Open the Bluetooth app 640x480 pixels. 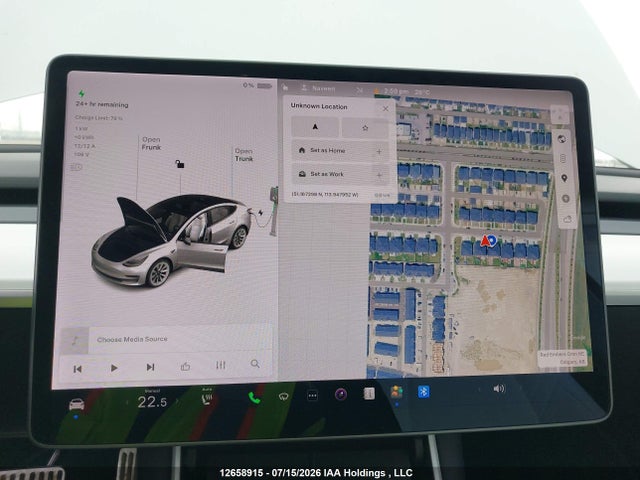pos(424,392)
